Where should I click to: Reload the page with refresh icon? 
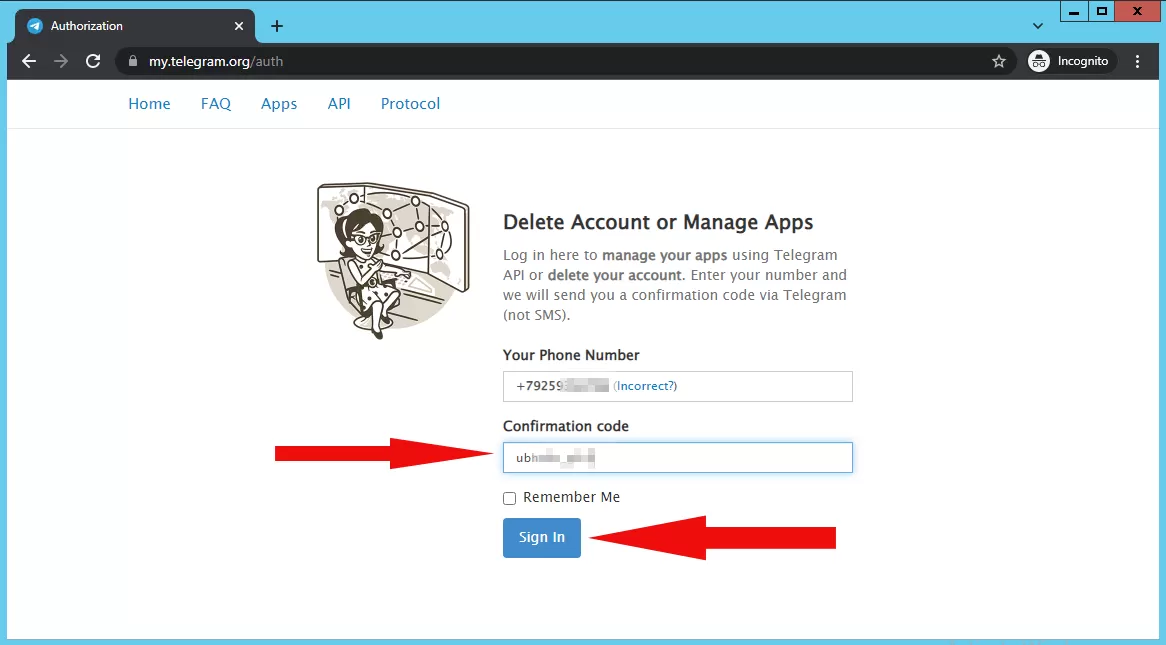coord(93,61)
